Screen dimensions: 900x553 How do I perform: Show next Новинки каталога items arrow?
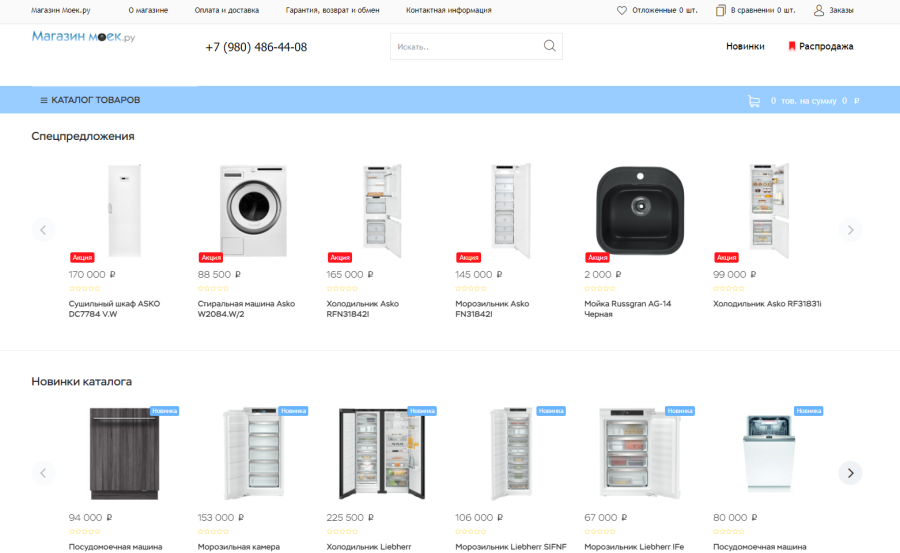850,473
